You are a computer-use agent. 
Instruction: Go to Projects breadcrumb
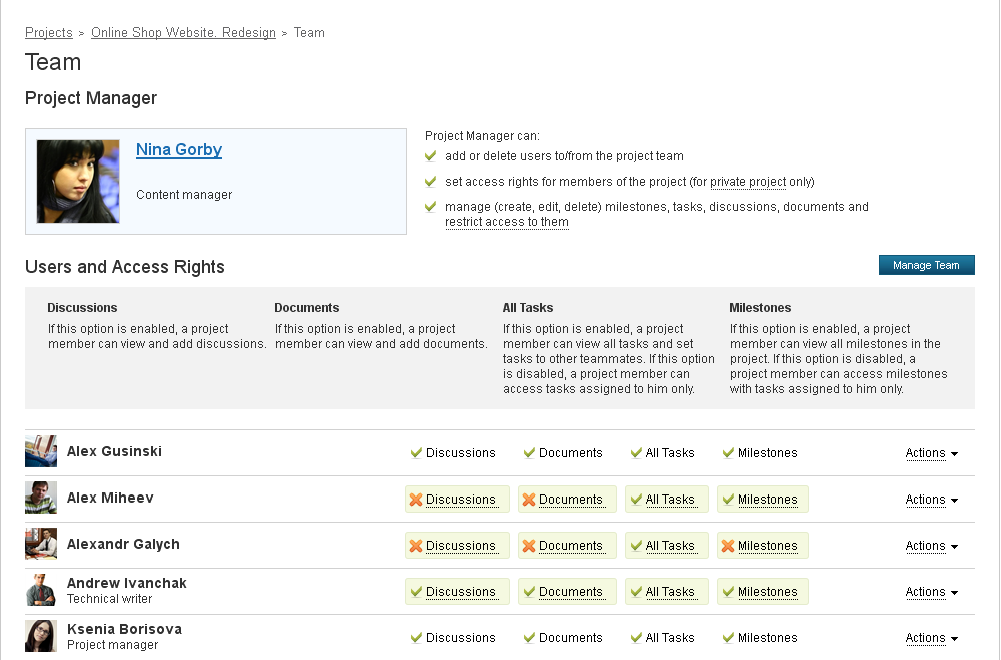point(49,33)
